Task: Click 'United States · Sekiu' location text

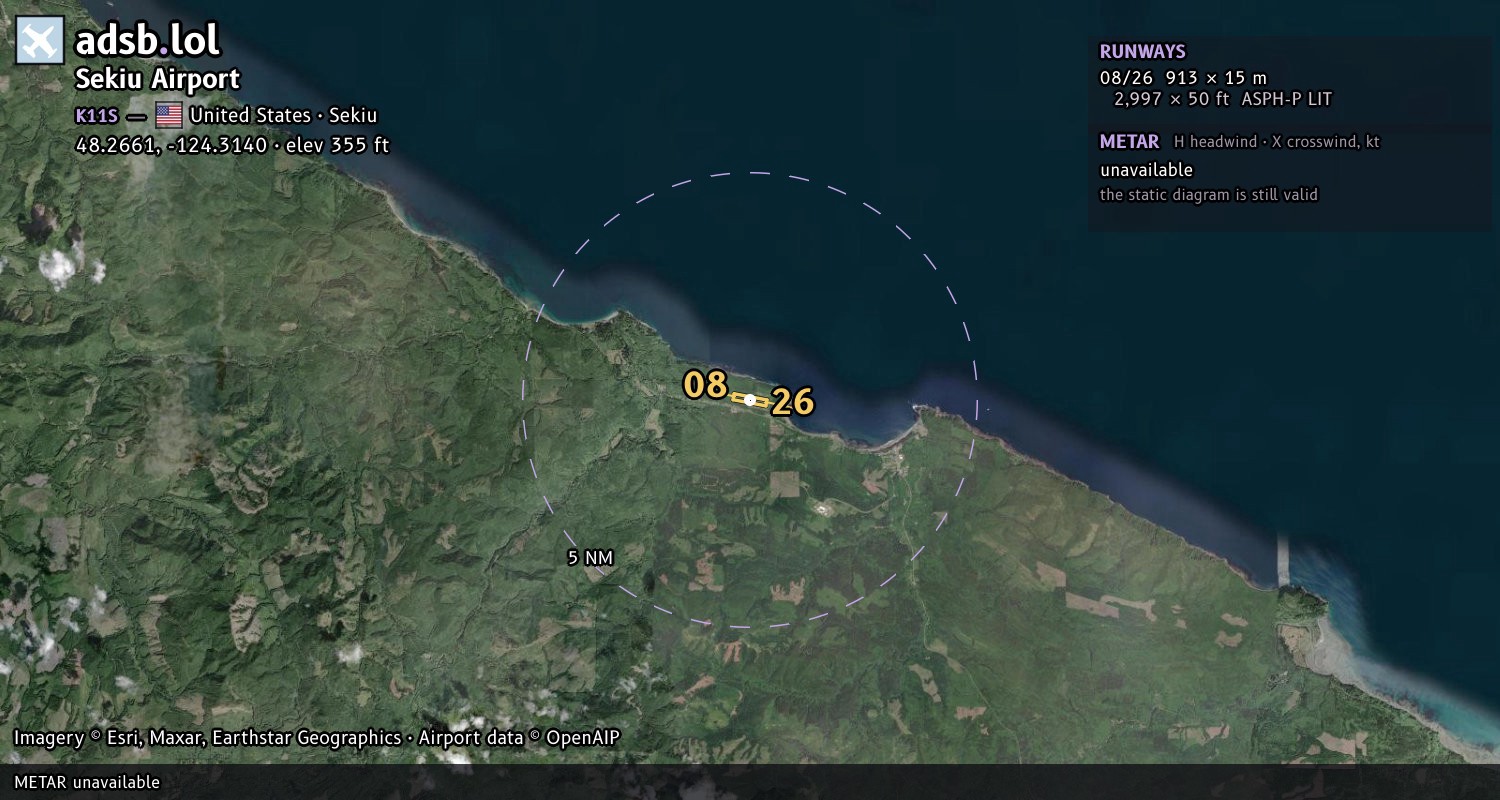Action: coord(283,115)
